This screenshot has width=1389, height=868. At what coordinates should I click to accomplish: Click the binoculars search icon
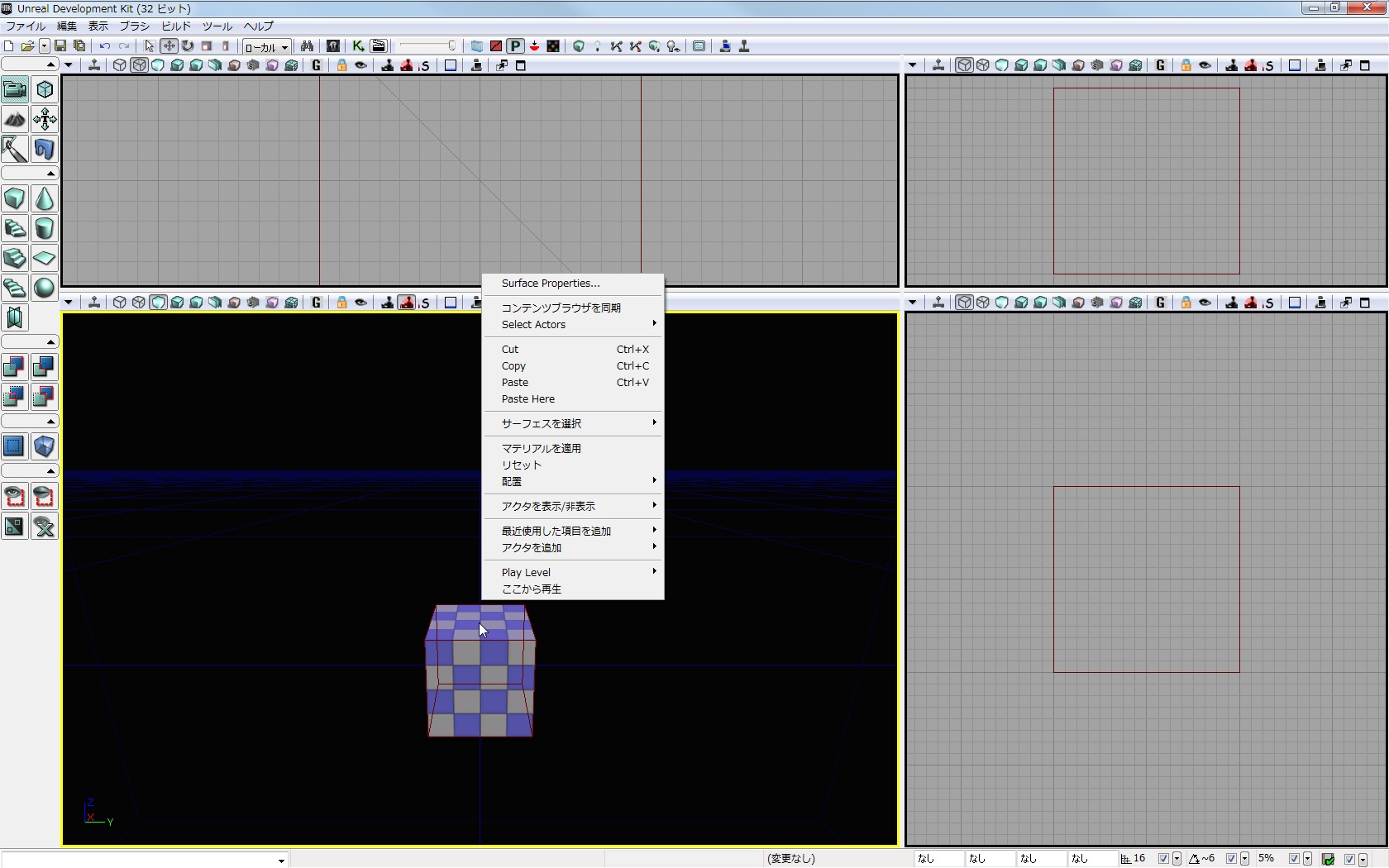(307, 46)
